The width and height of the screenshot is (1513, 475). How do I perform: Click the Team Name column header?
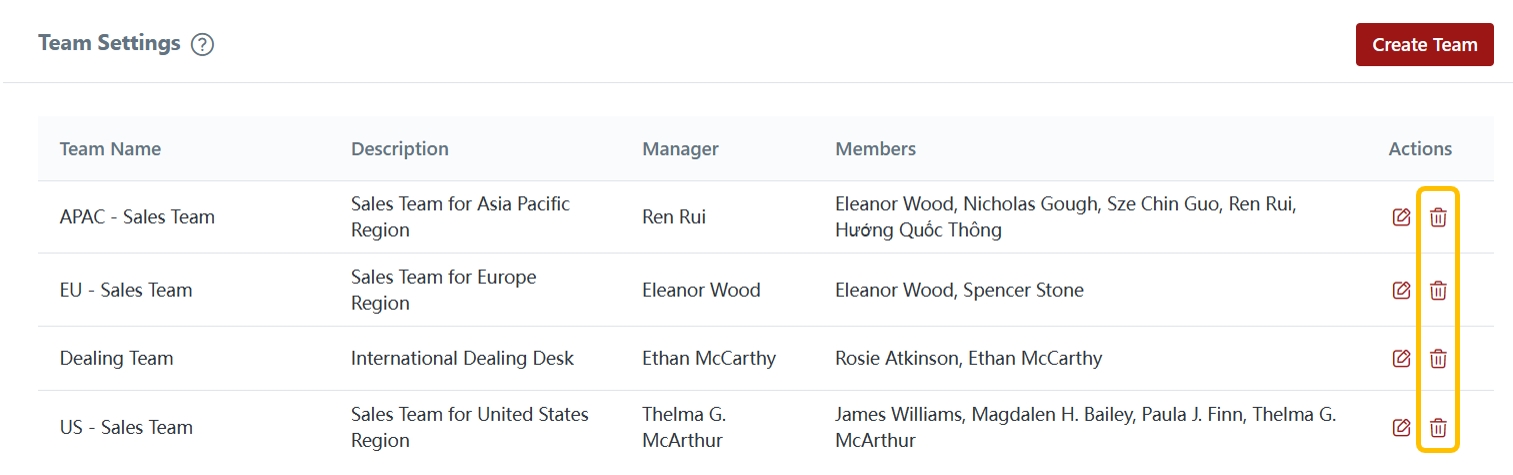[110, 149]
